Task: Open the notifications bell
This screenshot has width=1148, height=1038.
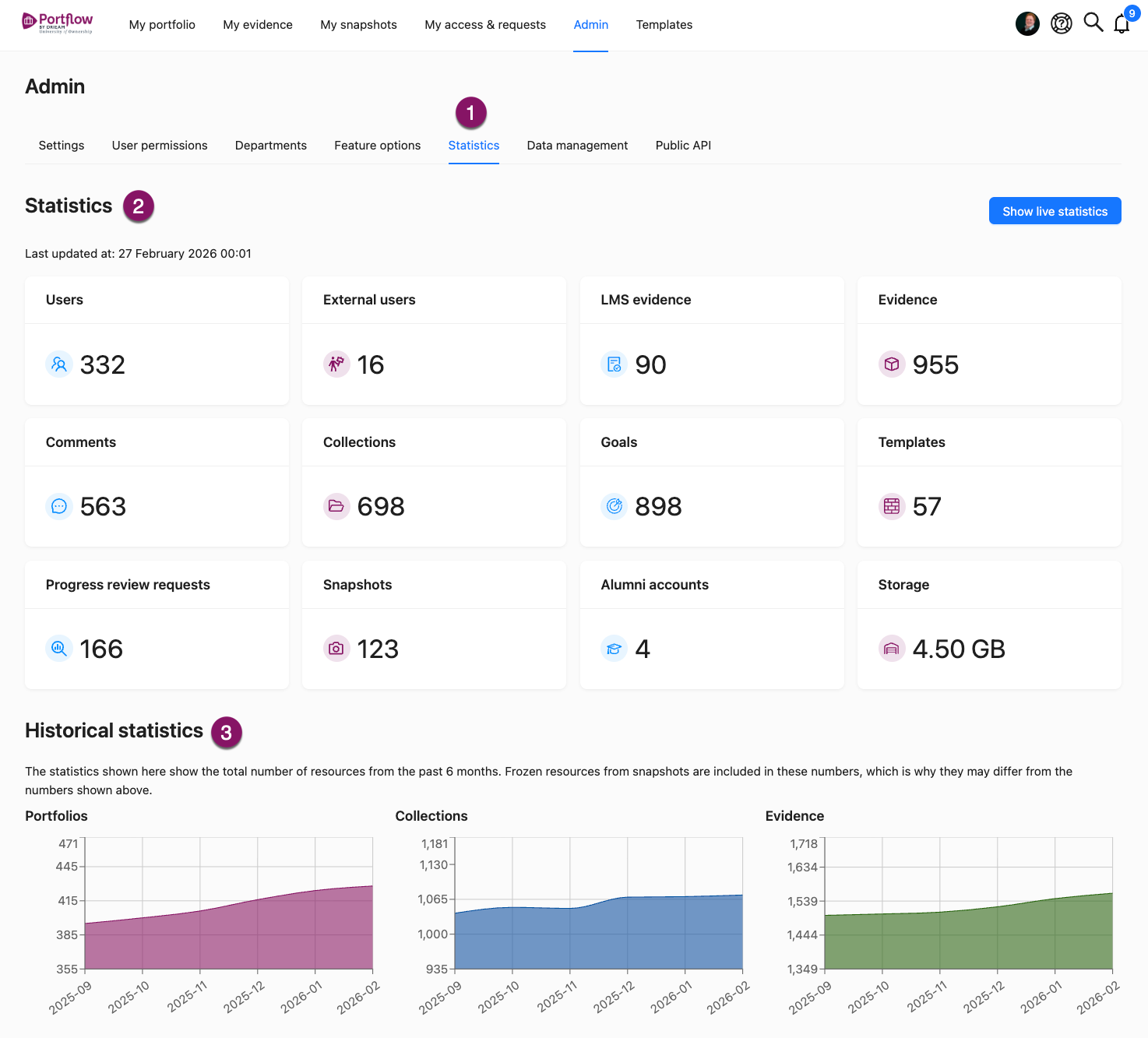Action: click(1122, 23)
